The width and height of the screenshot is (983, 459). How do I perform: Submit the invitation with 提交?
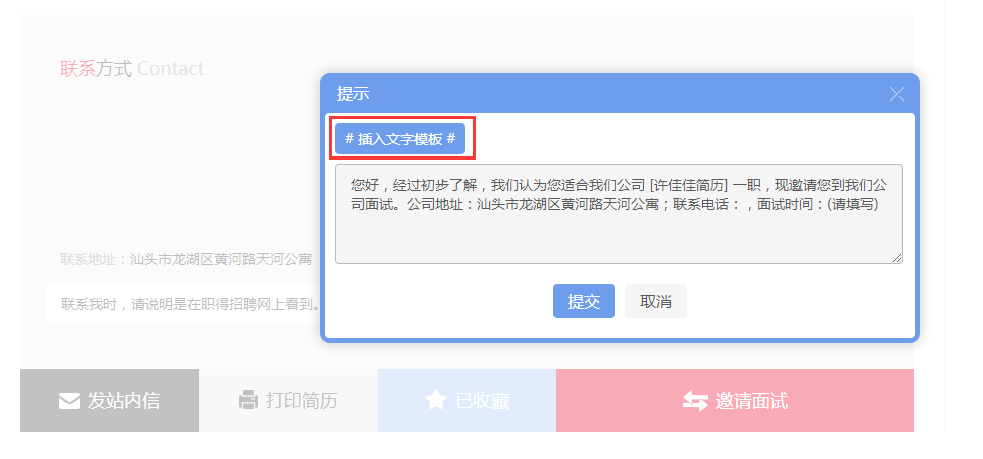coord(584,301)
